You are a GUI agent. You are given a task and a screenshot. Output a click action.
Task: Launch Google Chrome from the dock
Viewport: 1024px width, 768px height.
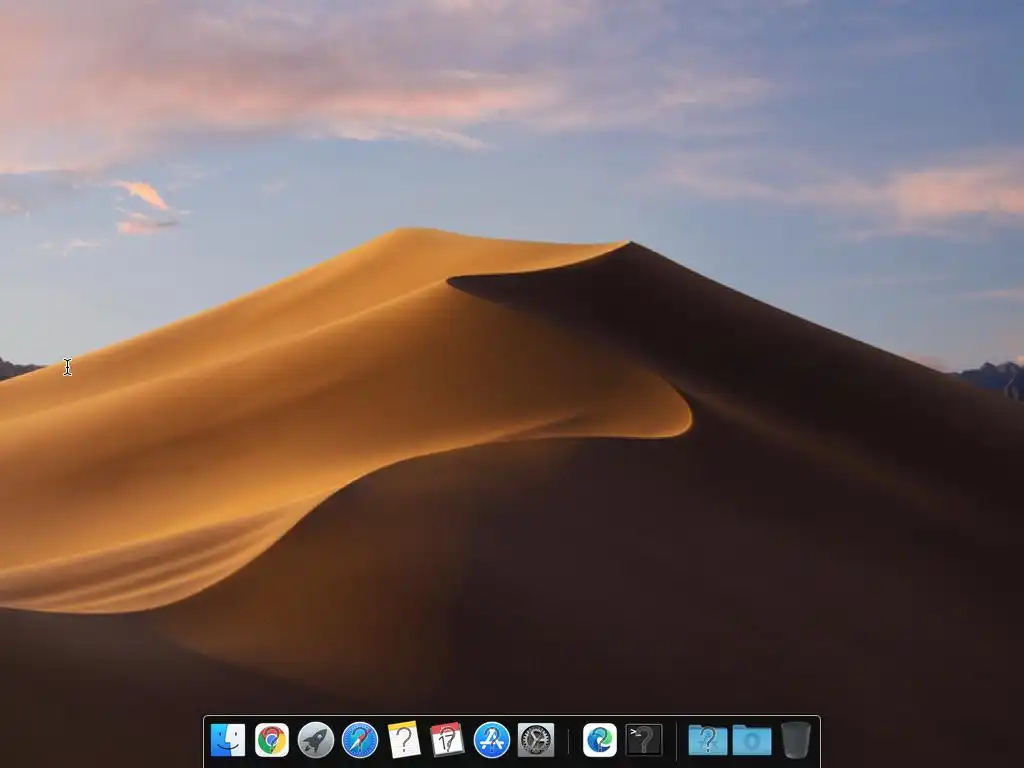coord(272,740)
